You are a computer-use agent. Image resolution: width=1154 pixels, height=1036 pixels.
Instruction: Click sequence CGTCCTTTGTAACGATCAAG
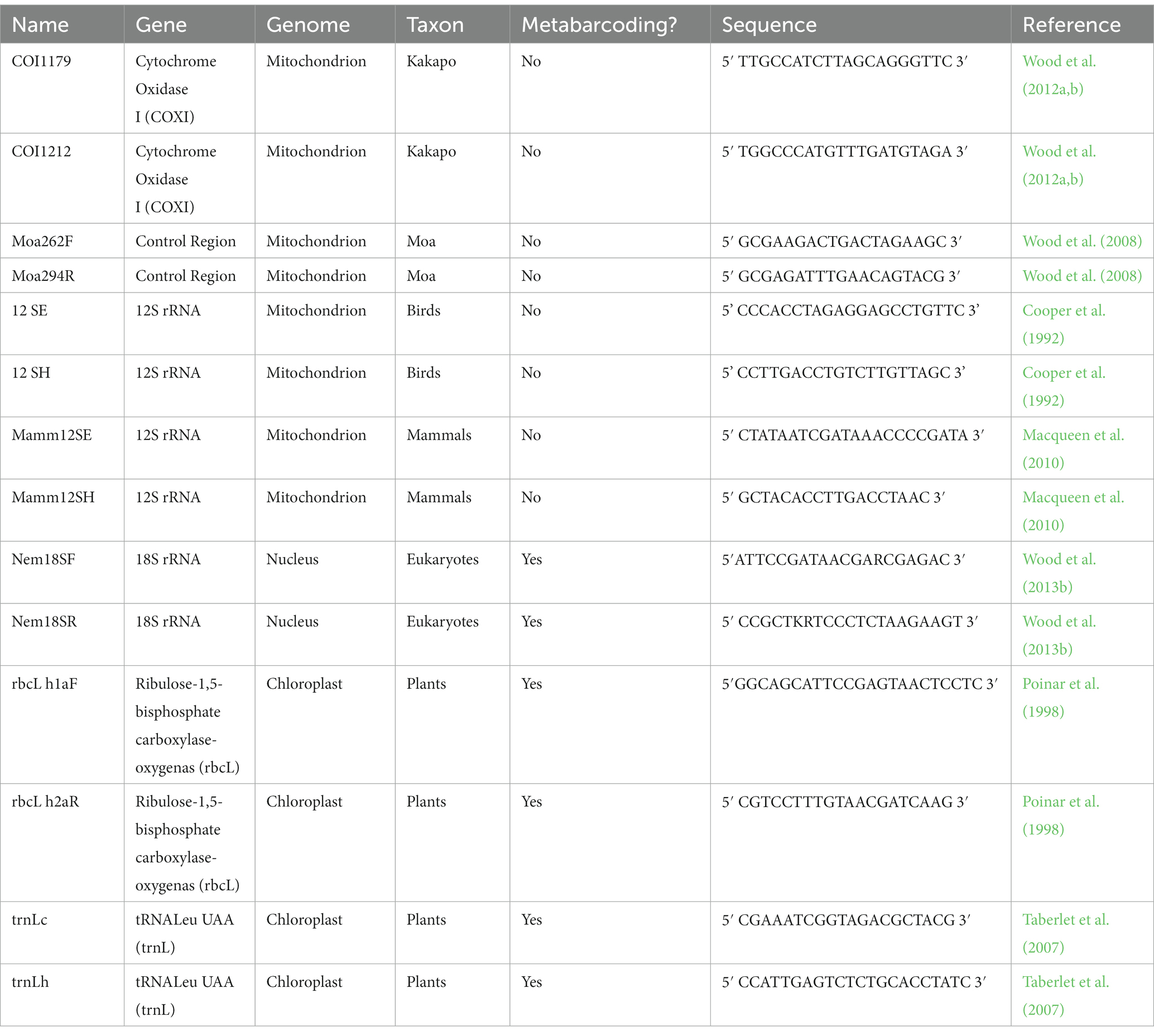click(845, 802)
